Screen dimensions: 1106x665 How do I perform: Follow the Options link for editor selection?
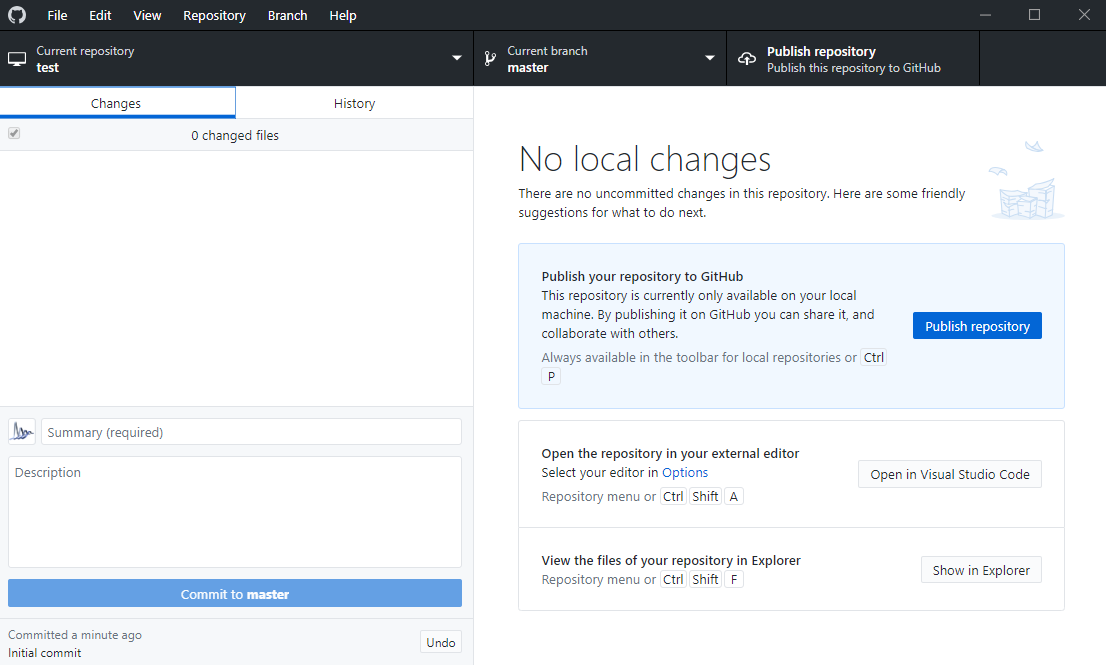(684, 472)
